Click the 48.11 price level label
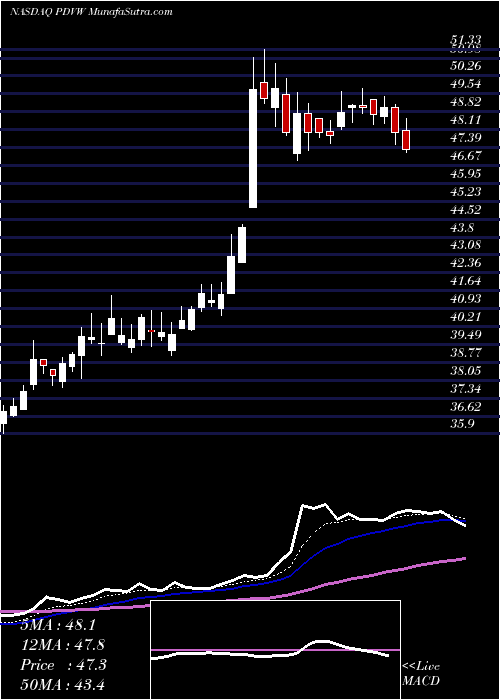 (x=467, y=120)
